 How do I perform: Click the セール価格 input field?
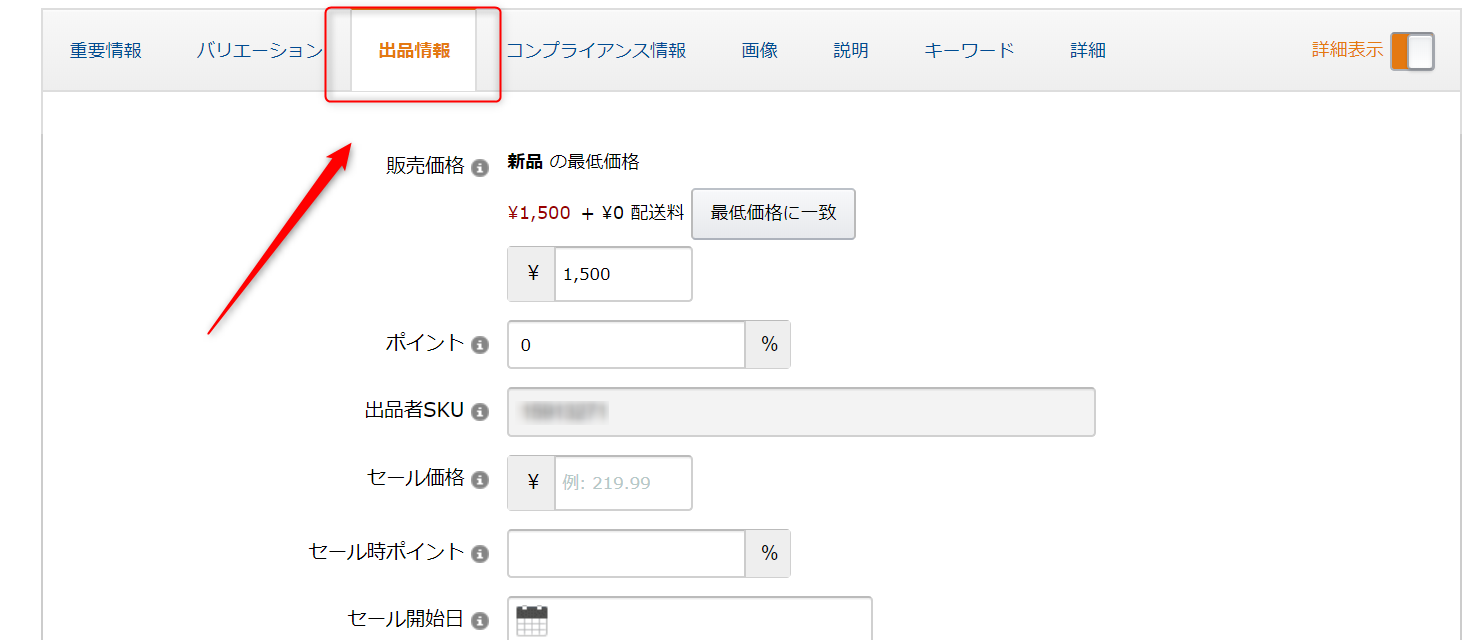tap(623, 483)
